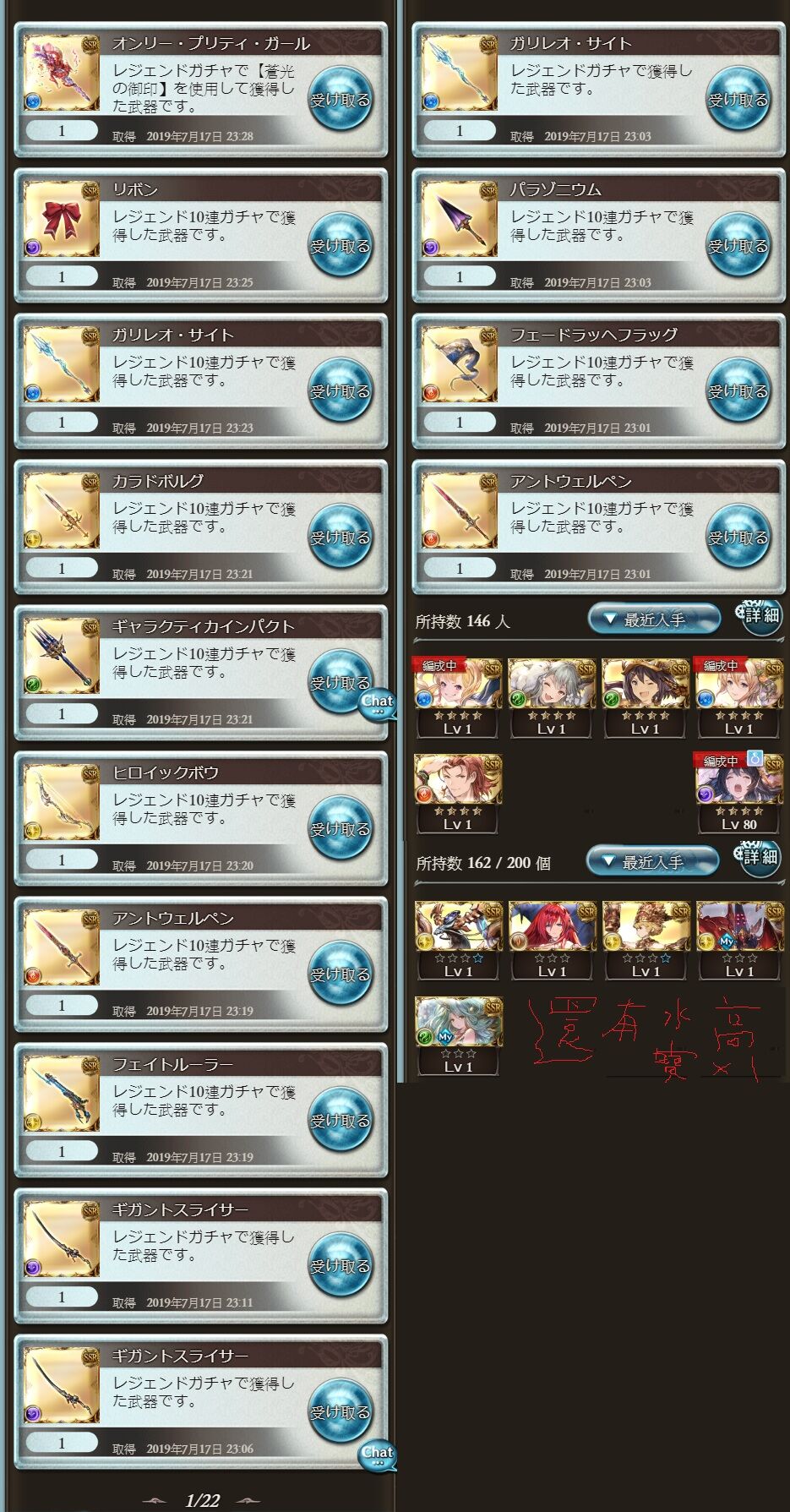790x1512 pixels.
Task: Click the ギャラクティカインパクト weapon icon
Action: click(62, 656)
